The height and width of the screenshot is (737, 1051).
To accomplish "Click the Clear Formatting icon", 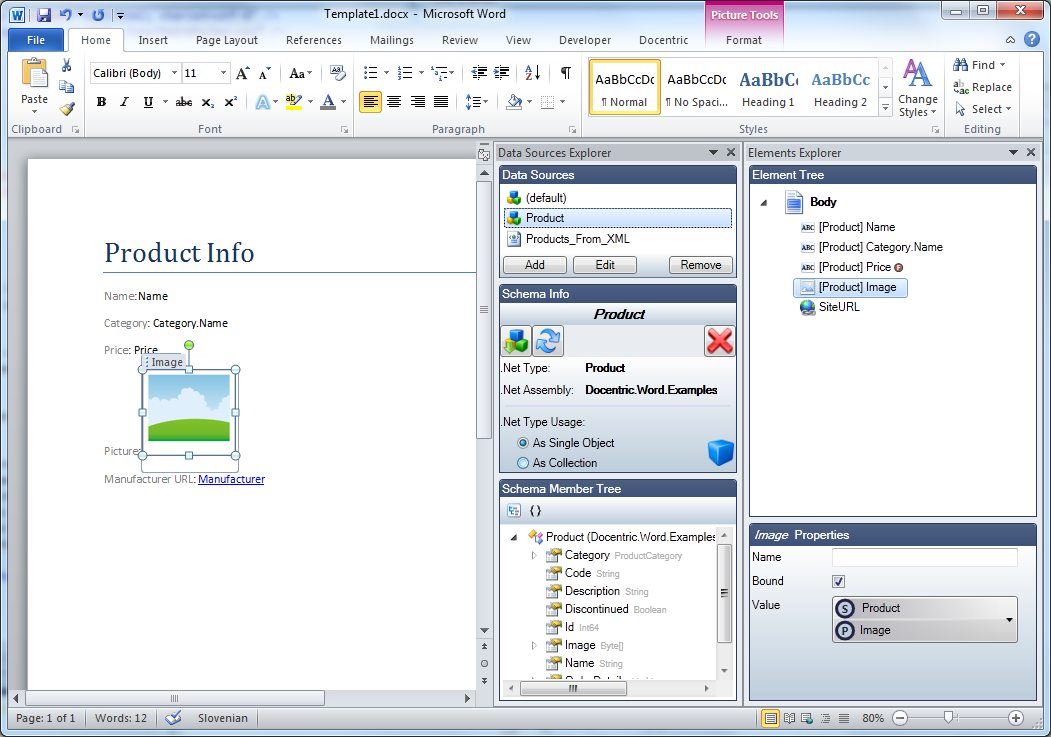I will [337, 73].
